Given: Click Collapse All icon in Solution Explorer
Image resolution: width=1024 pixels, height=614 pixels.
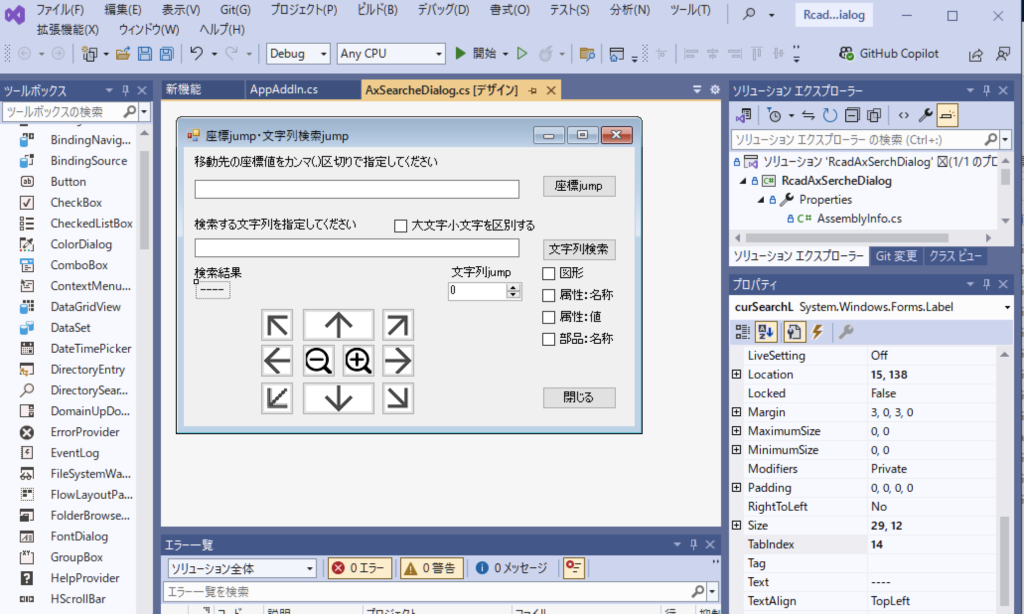Looking at the screenshot, I should (x=852, y=116).
